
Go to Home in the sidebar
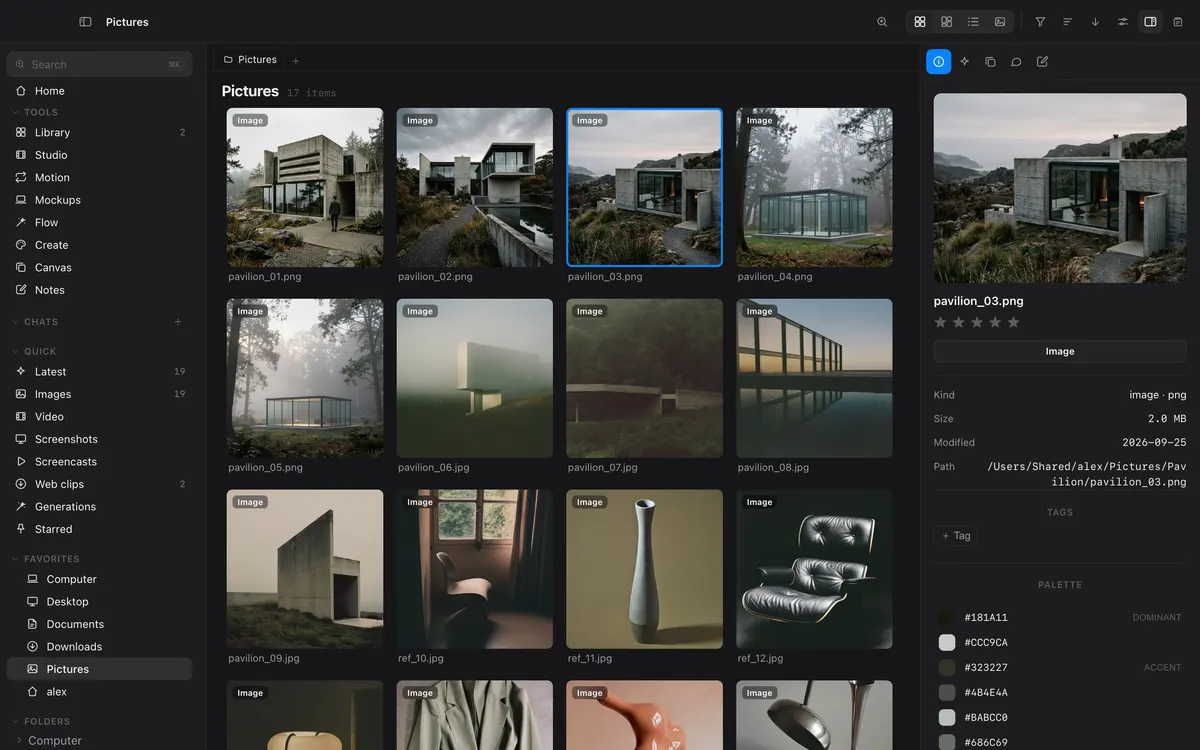[99, 91]
